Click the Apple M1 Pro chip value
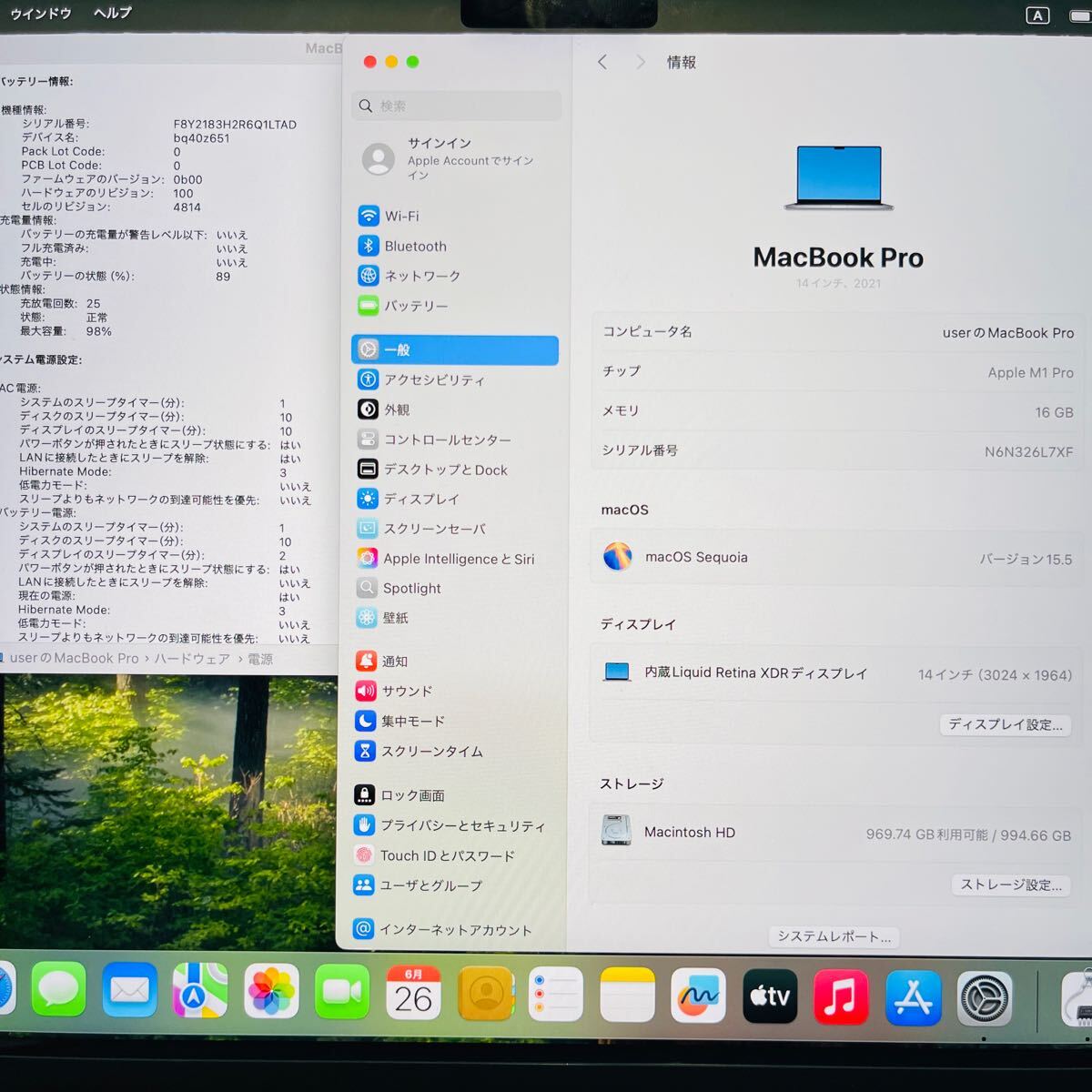1092x1092 pixels. click(x=1030, y=372)
